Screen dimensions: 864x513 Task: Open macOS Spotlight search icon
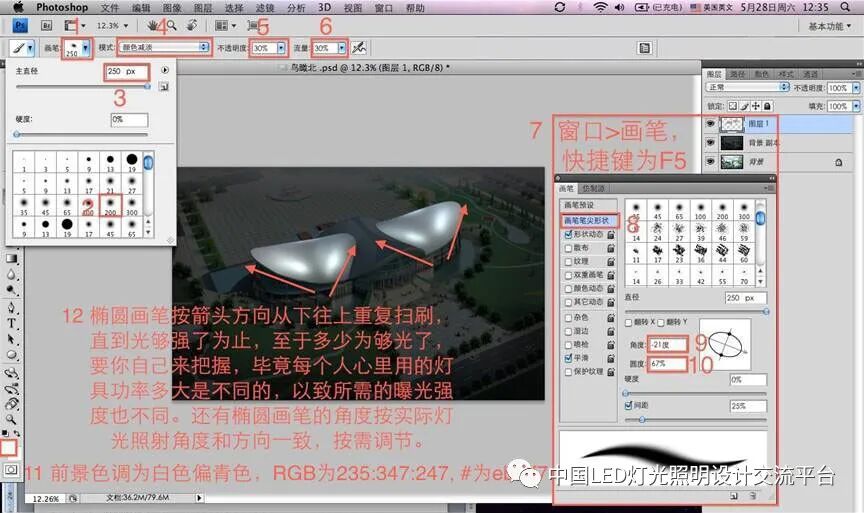coord(845,7)
